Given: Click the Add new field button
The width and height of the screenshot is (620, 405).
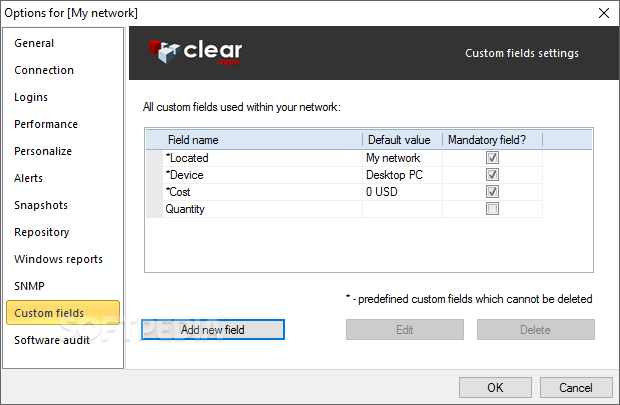Looking at the screenshot, I should [213, 329].
